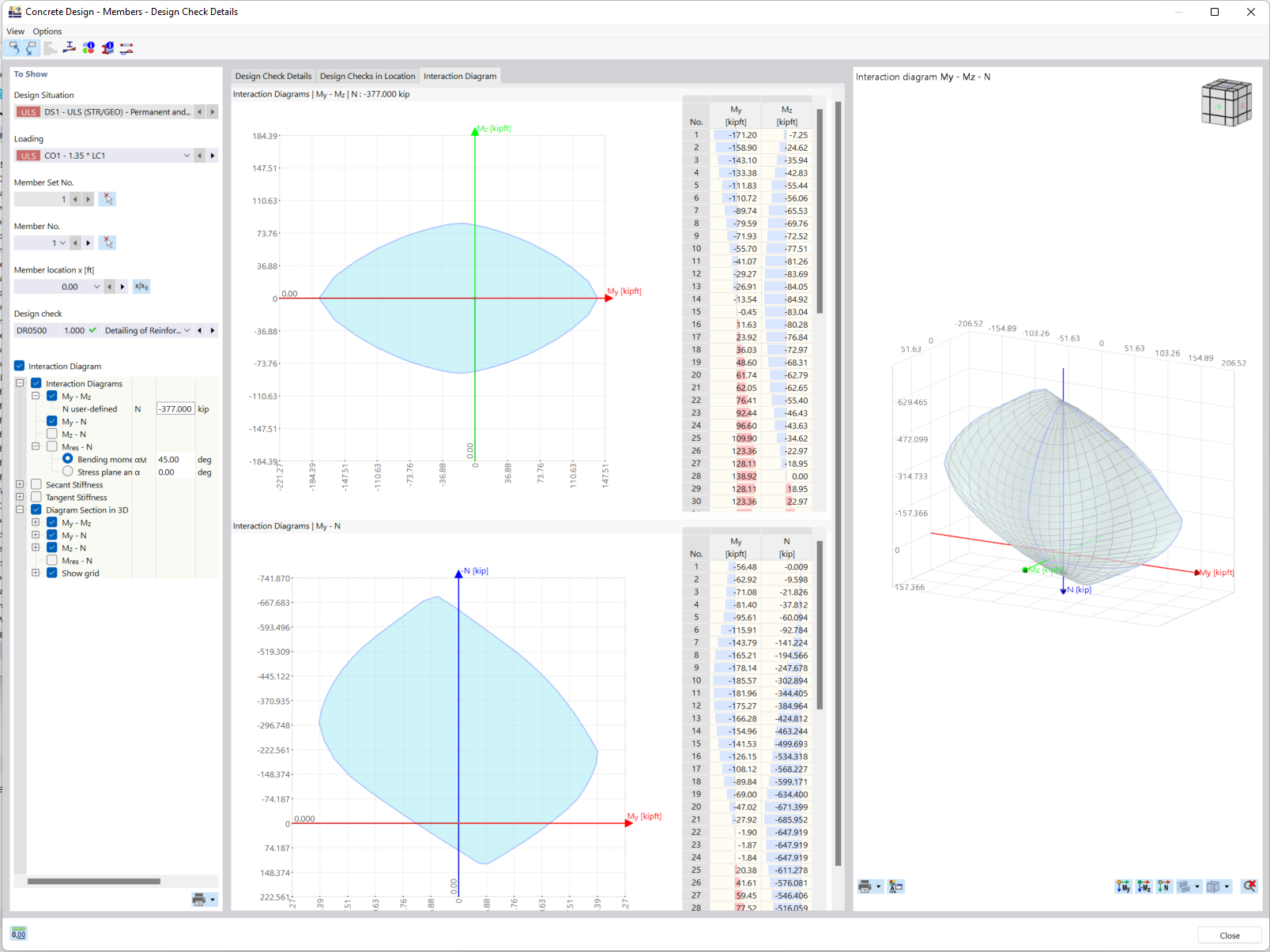
Task: Collapse the Diagram Section in 3D branch
Action: [x=19, y=510]
